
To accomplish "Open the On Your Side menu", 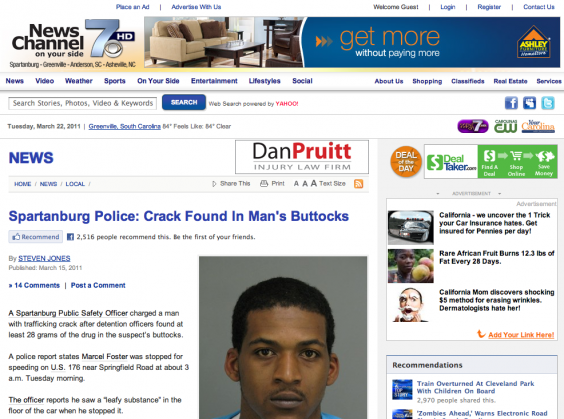I will point(158,81).
